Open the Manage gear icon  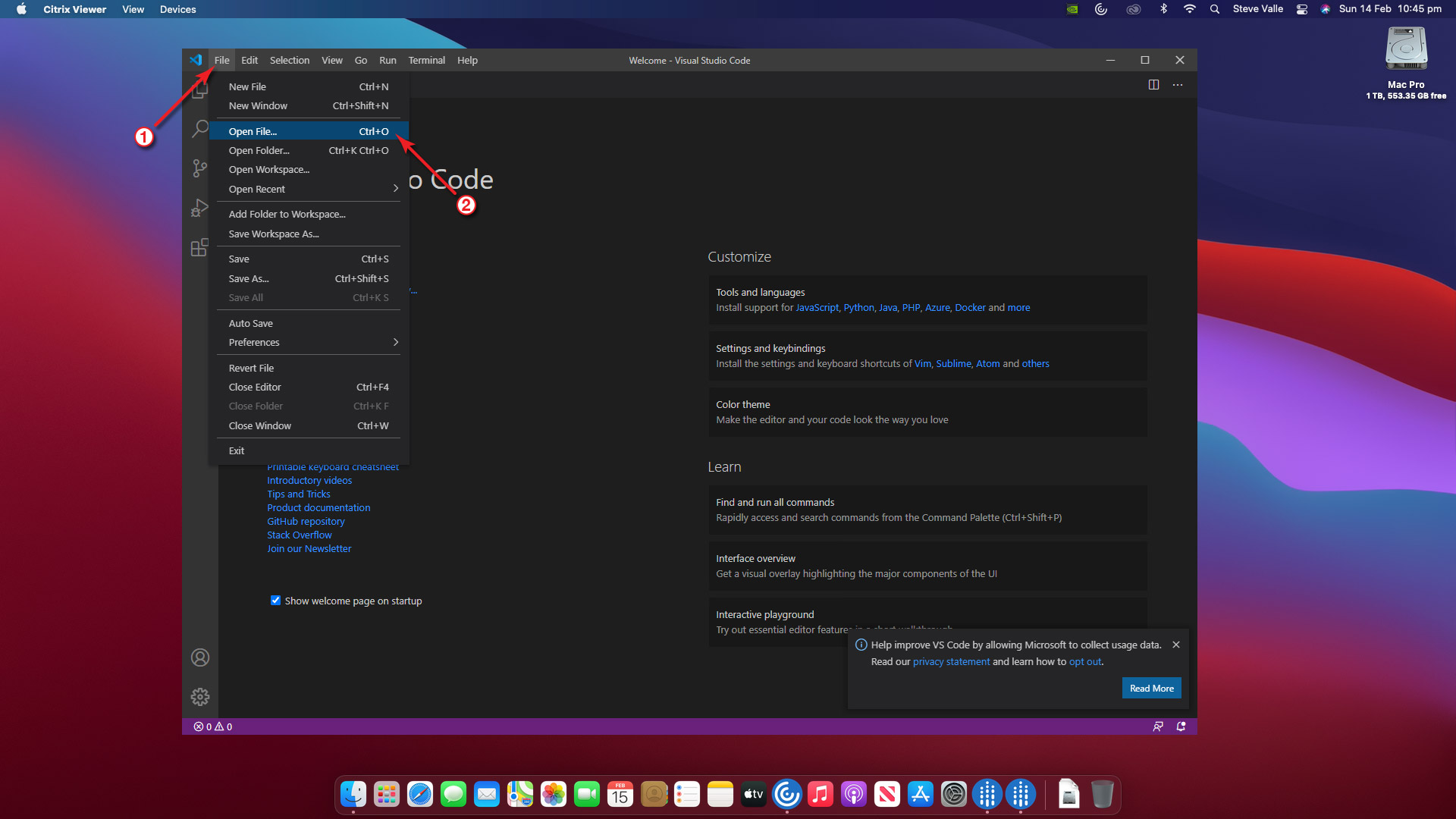click(199, 697)
